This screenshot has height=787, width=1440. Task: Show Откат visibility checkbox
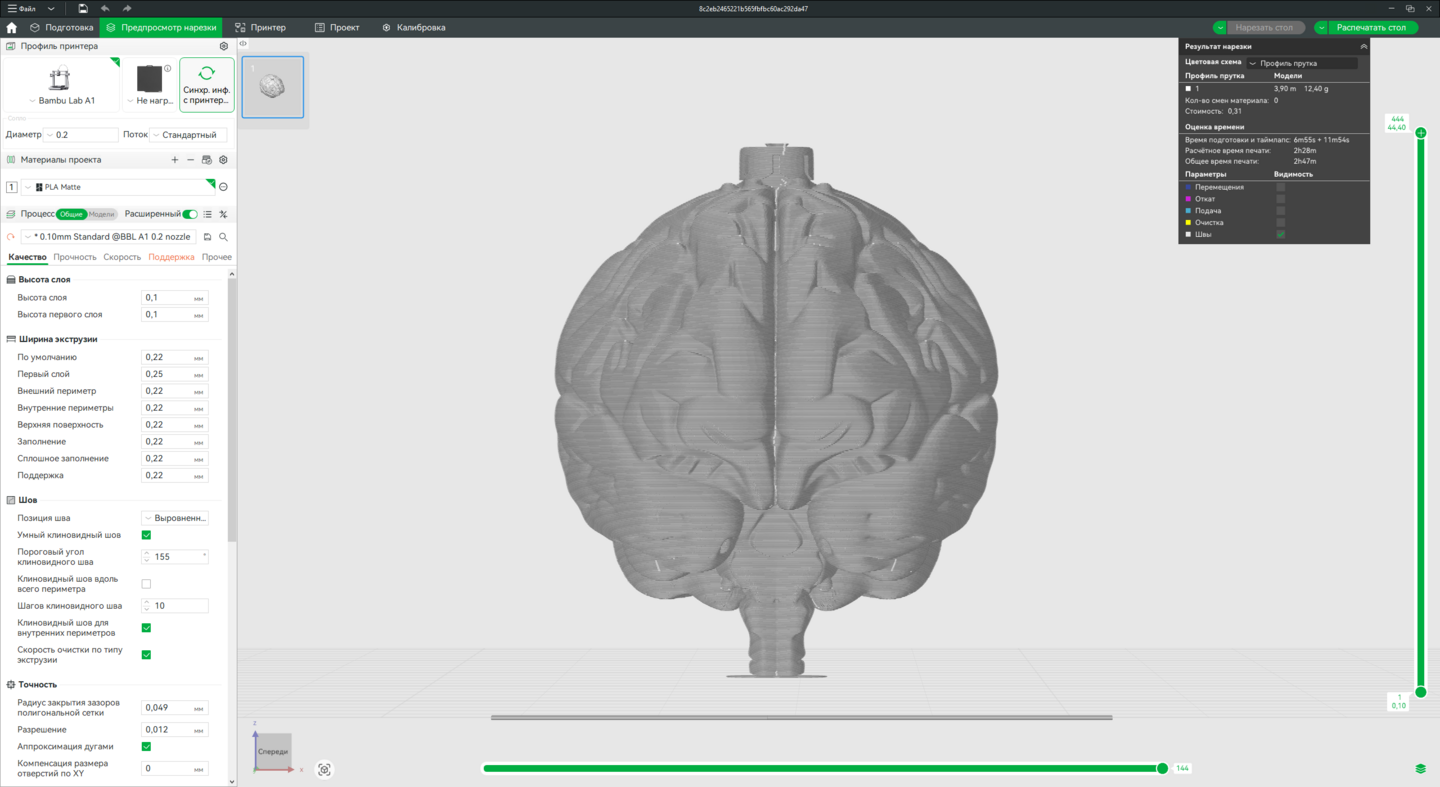[x=1280, y=199]
